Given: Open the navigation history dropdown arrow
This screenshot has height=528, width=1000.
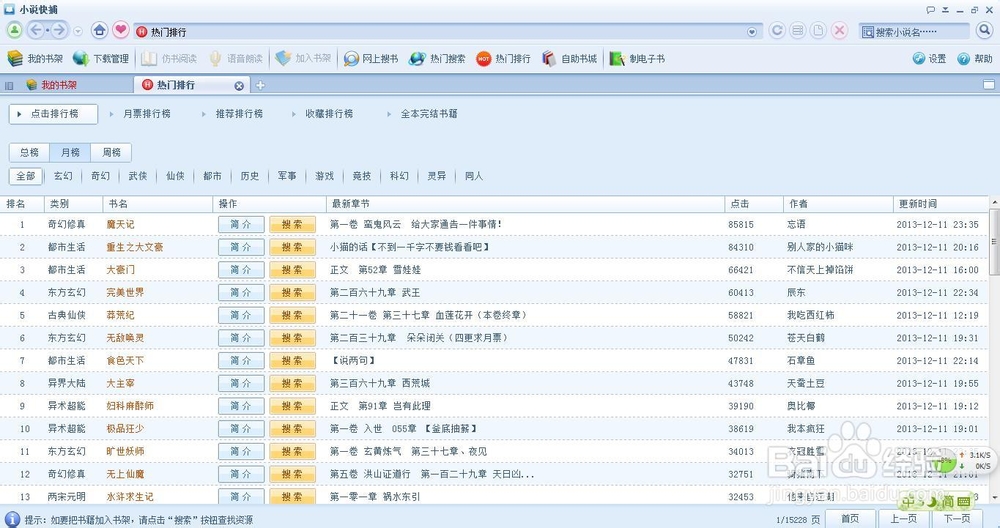Looking at the screenshot, I should [x=78, y=31].
